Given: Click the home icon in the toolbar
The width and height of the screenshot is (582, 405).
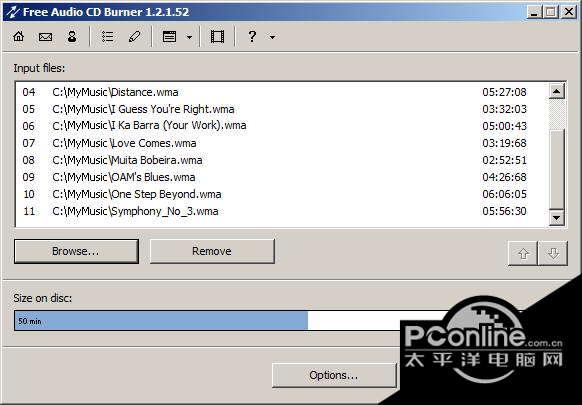Looking at the screenshot, I should (19, 36).
